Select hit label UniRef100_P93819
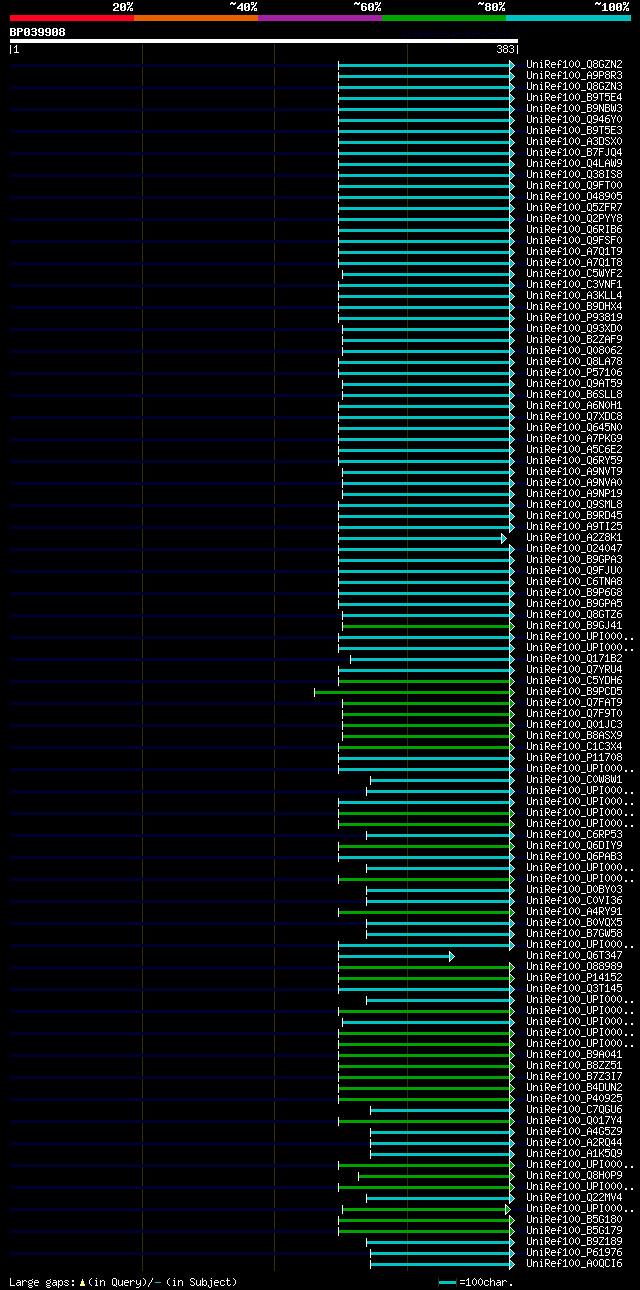This screenshot has width=640, height=1290. pos(574,317)
